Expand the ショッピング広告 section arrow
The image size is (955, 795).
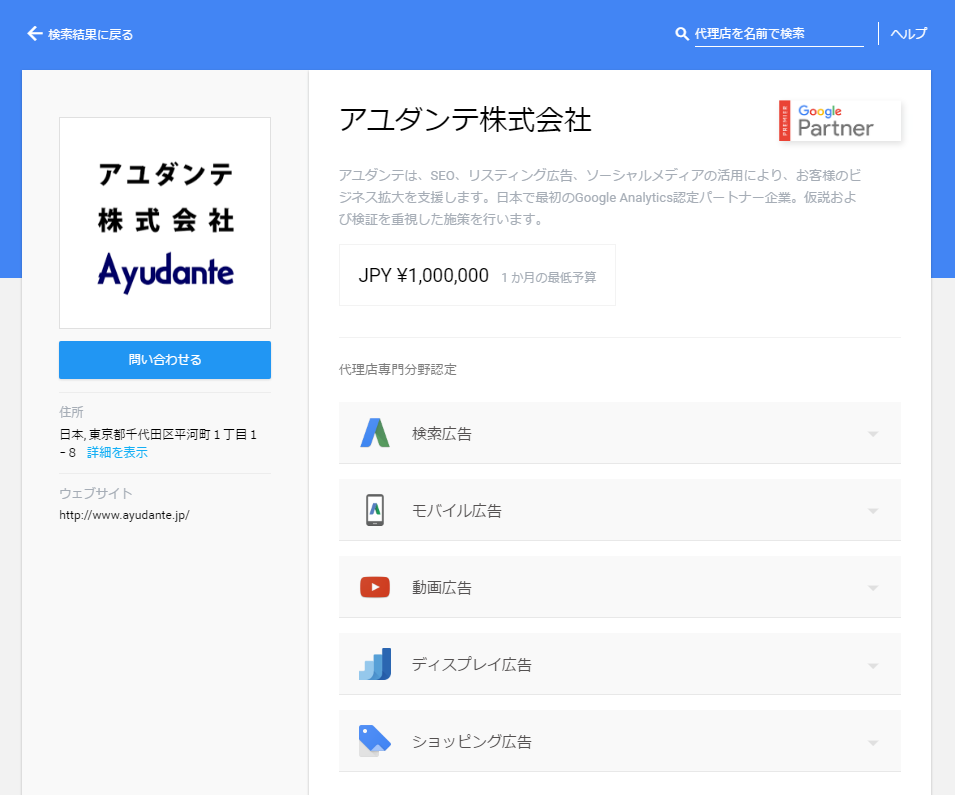coord(873,743)
